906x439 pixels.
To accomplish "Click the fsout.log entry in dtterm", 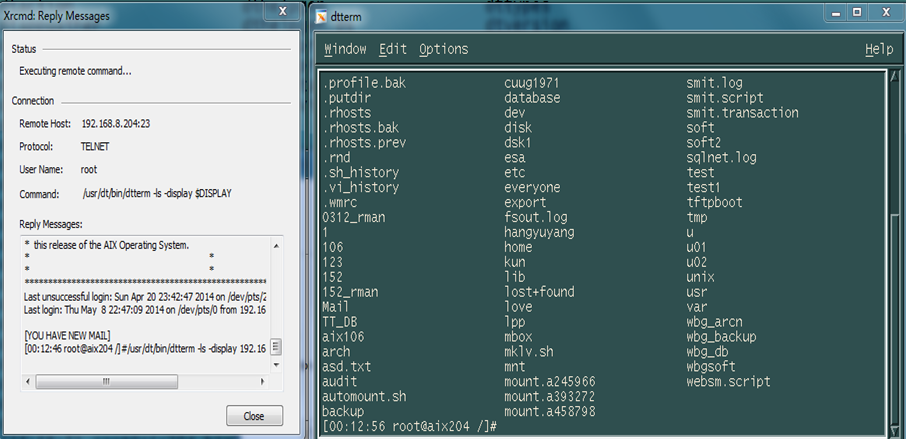I will pos(536,218).
